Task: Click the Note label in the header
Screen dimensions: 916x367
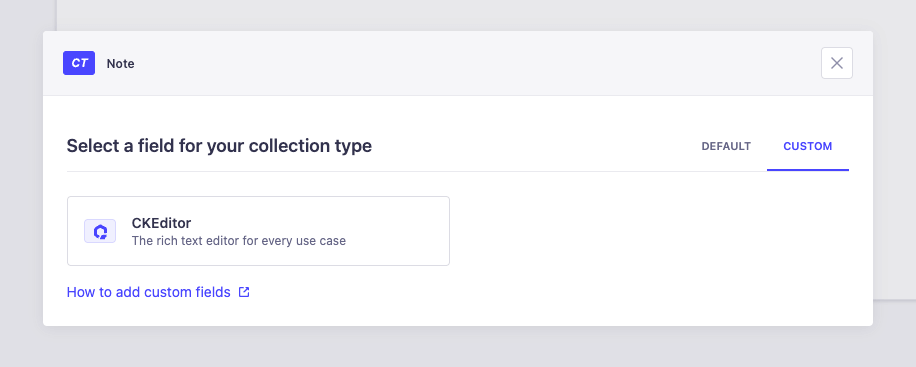Action: point(120,64)
